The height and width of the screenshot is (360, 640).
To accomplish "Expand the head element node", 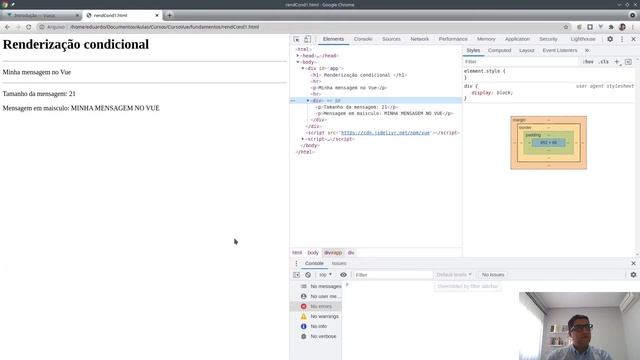I will [x=298, y=56].
